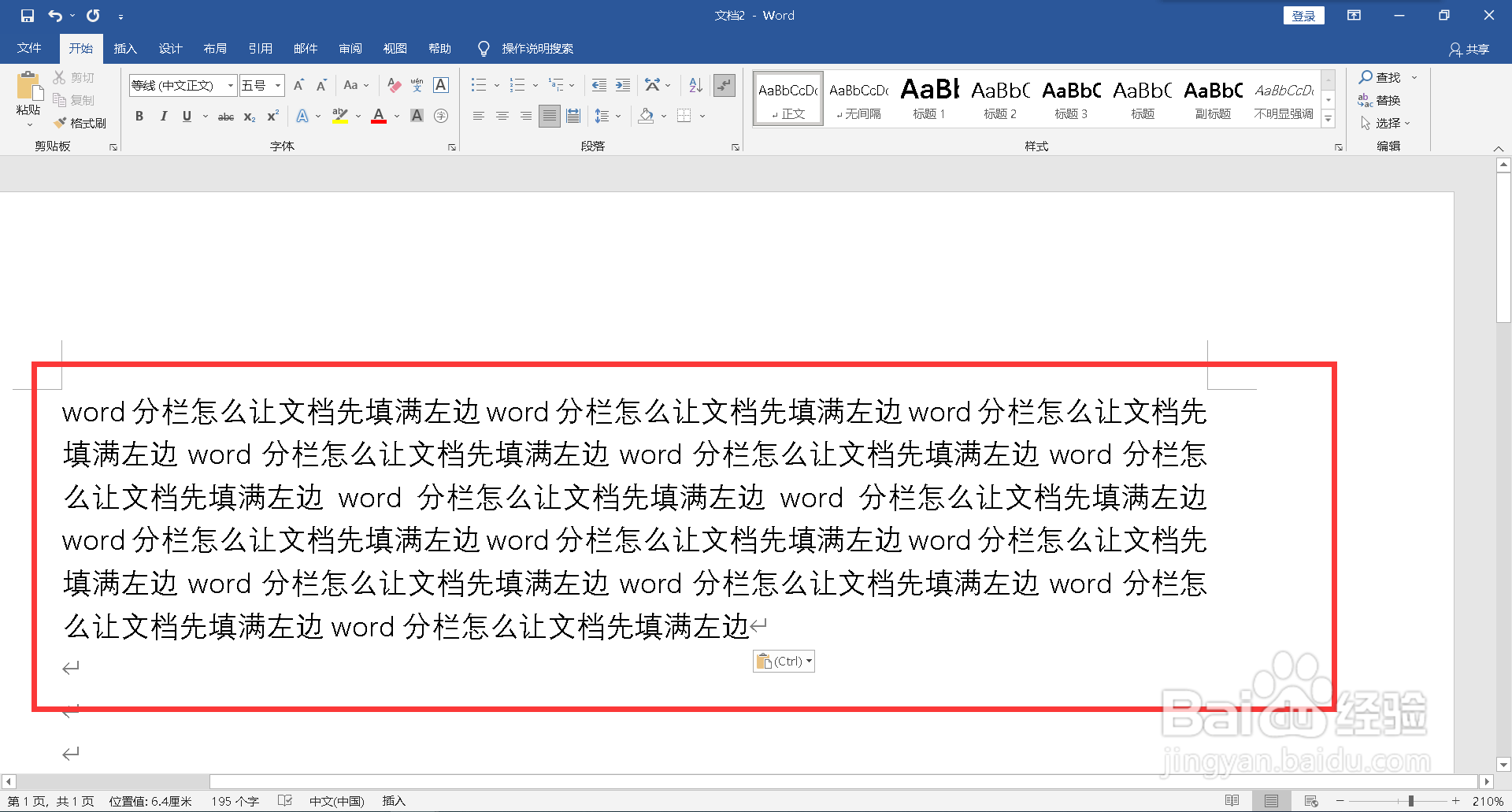
Task: Click decrease indent icon
Action: click(x=599, y=85)
